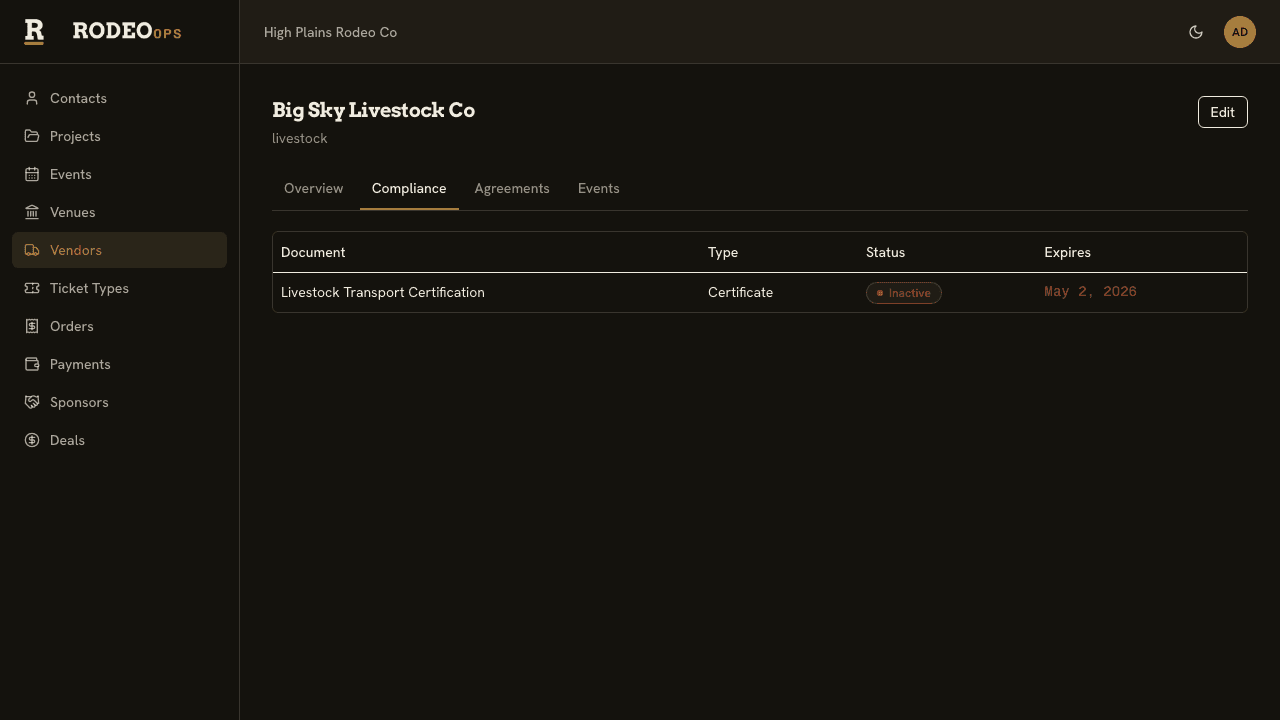The image size is (1280, 720).
Task: Navigate to the Deals label in the sidebar
Action: [x=67, y=440]
